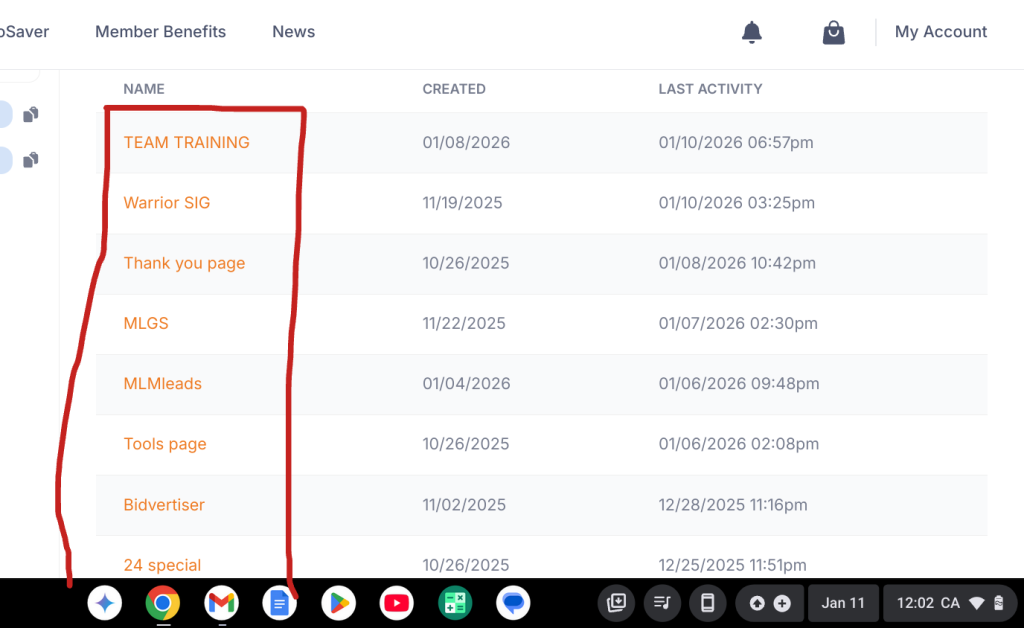1024x628 pixels.
Task: Click the shopping bag icon
Action: (833, 32)
